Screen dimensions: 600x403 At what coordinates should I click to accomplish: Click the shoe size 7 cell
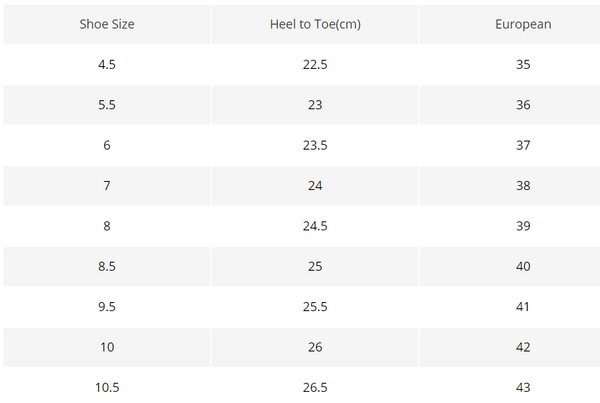pyautogui.click(x=107, y=186)
